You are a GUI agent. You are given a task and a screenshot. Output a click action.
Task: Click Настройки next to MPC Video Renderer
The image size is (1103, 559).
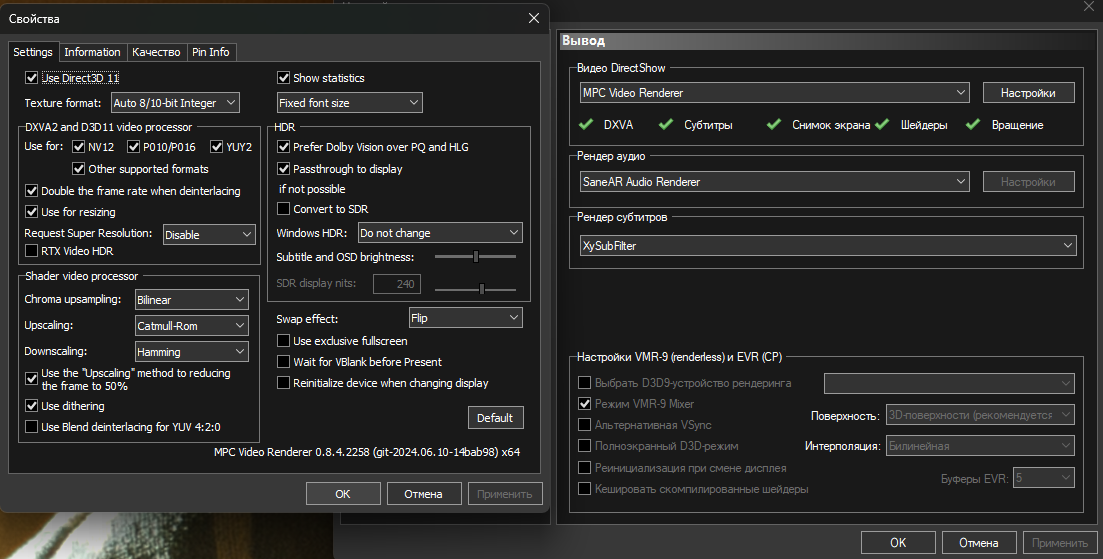click(1028, 93)
